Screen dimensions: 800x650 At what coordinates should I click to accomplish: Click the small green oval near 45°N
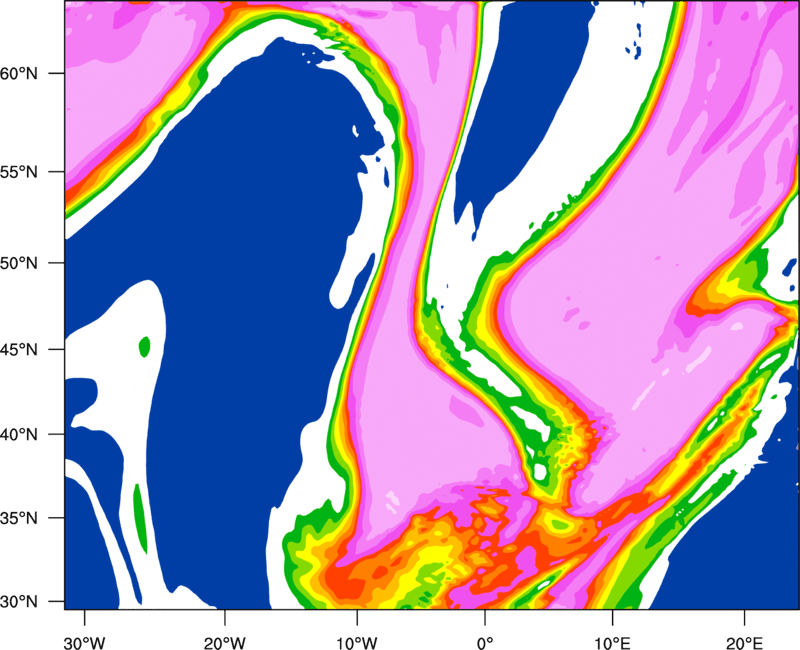point(145,347)
